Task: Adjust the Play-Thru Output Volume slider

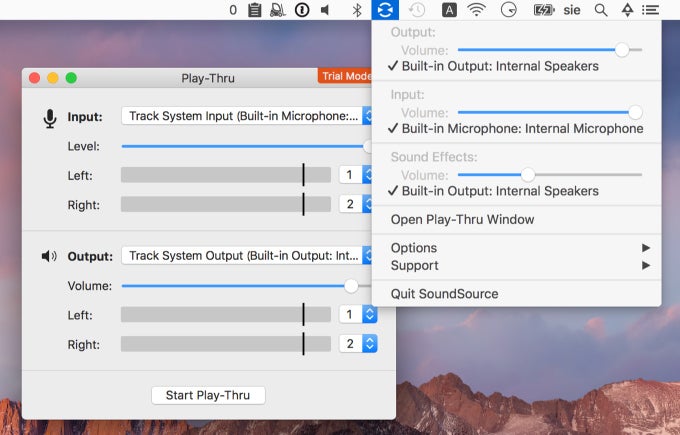Action: [x=246, y=286]
